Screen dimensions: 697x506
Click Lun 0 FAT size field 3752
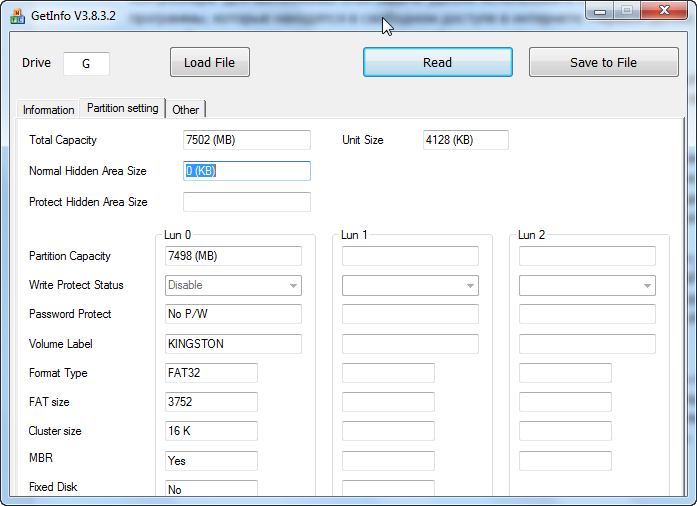coord(211,402)
